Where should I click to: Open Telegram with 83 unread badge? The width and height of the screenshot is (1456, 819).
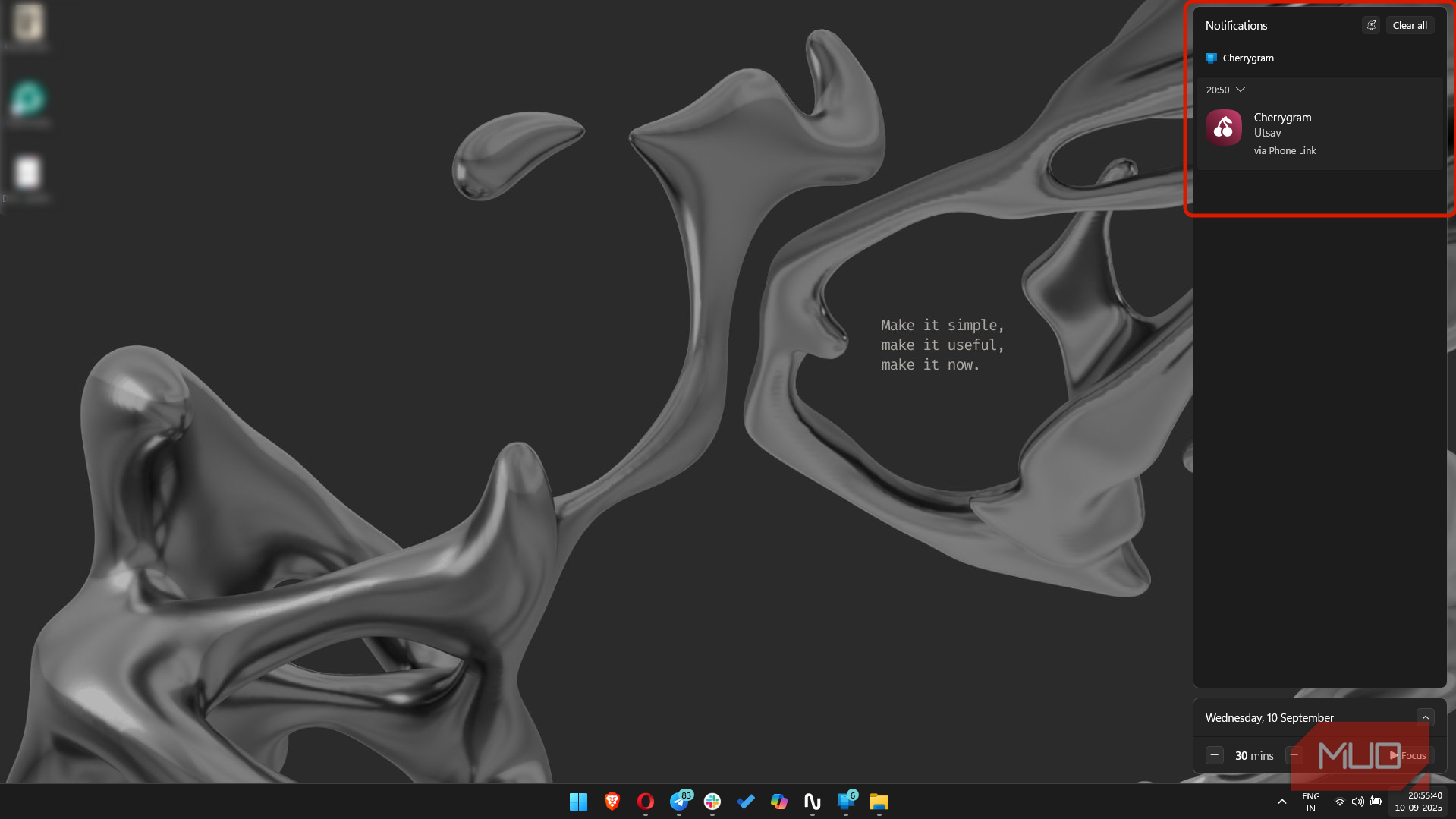click(680, 802)
